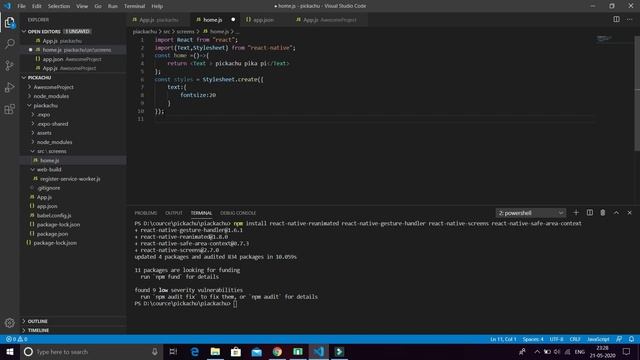This screenshot has width=640, height=360.
Task: Open the Search view in activity bar
Action: tap(9, 43)
